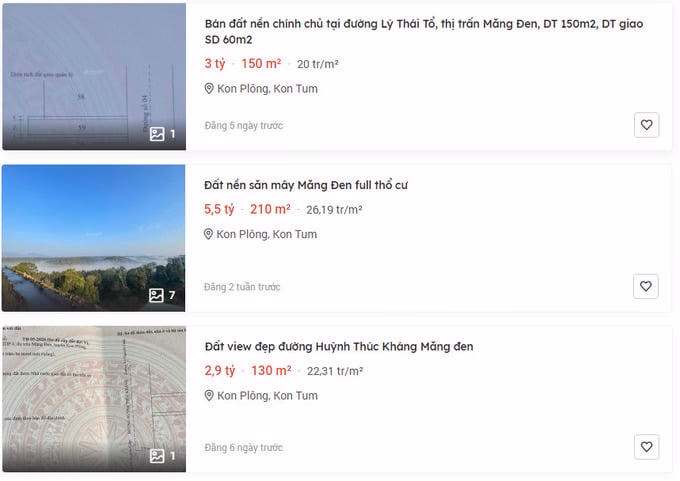The image size is (680, 481).
Task: Open photo count icon on Lý Thái Tổ thumbnail
Action: 157,134
